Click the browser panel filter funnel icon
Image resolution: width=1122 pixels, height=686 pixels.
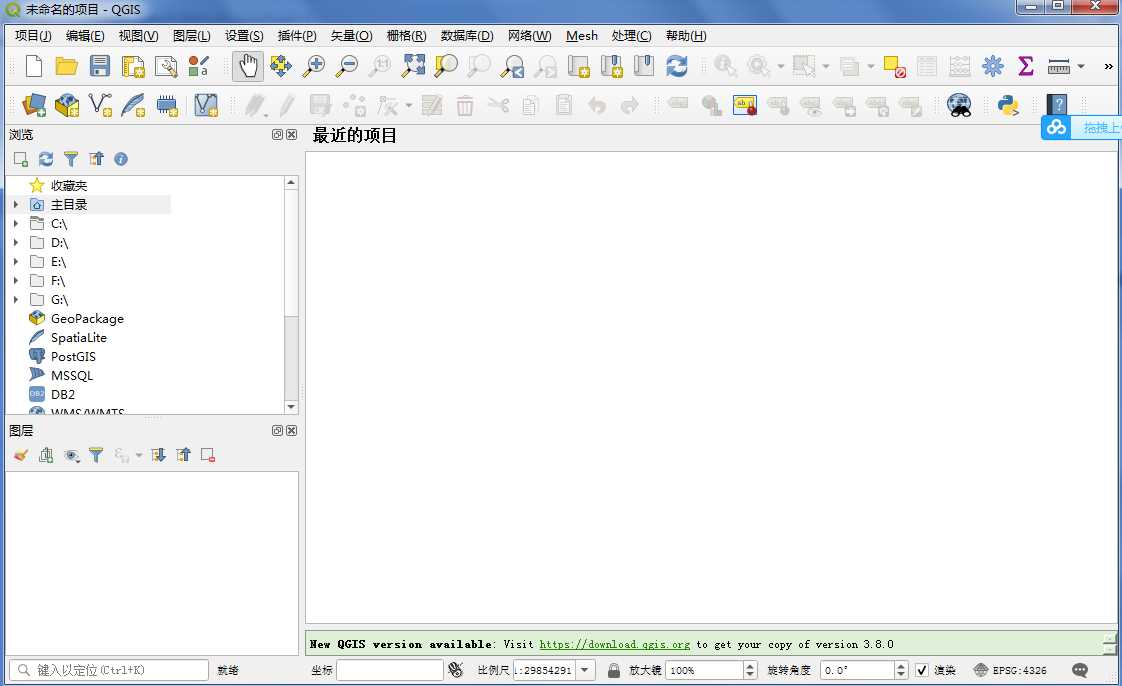pyautogui.click(x=71, y=159)
